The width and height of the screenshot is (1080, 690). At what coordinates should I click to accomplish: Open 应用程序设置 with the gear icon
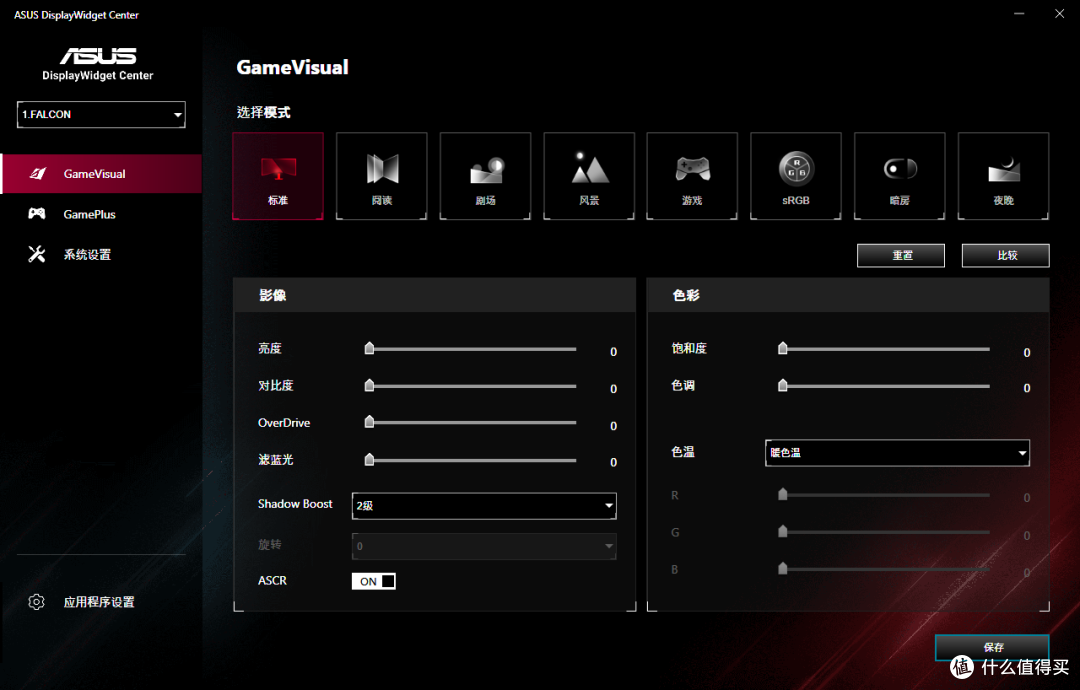tap(81, 602)
